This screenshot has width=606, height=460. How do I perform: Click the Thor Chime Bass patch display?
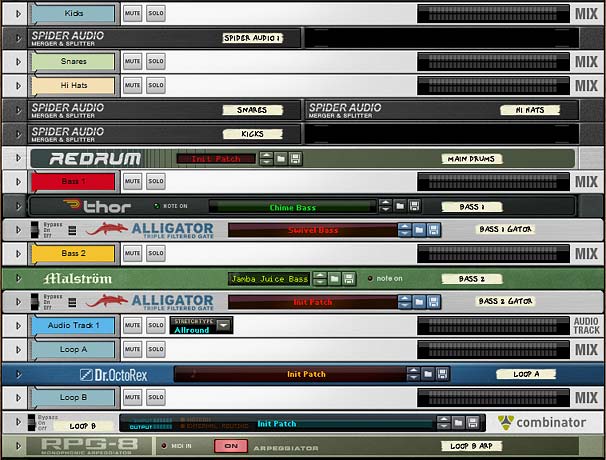(293, 207)
